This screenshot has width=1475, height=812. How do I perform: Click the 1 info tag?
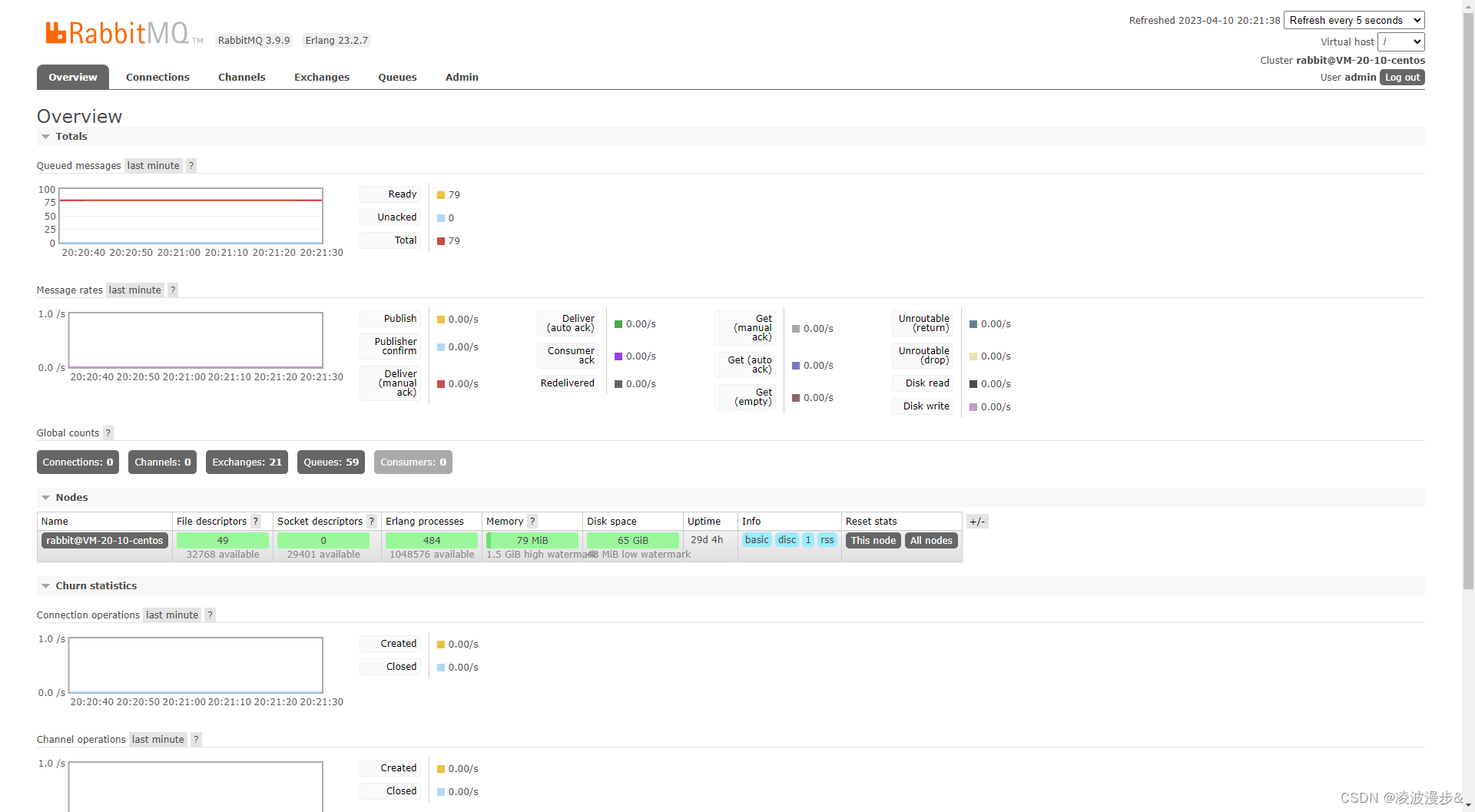(x=808, y=539)
